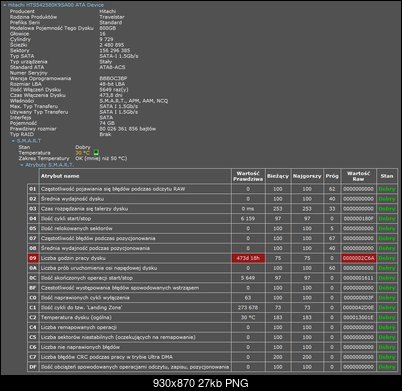Click the '5 649' value in row 0C
The image size is (402, 391).
tap(248, 278)
